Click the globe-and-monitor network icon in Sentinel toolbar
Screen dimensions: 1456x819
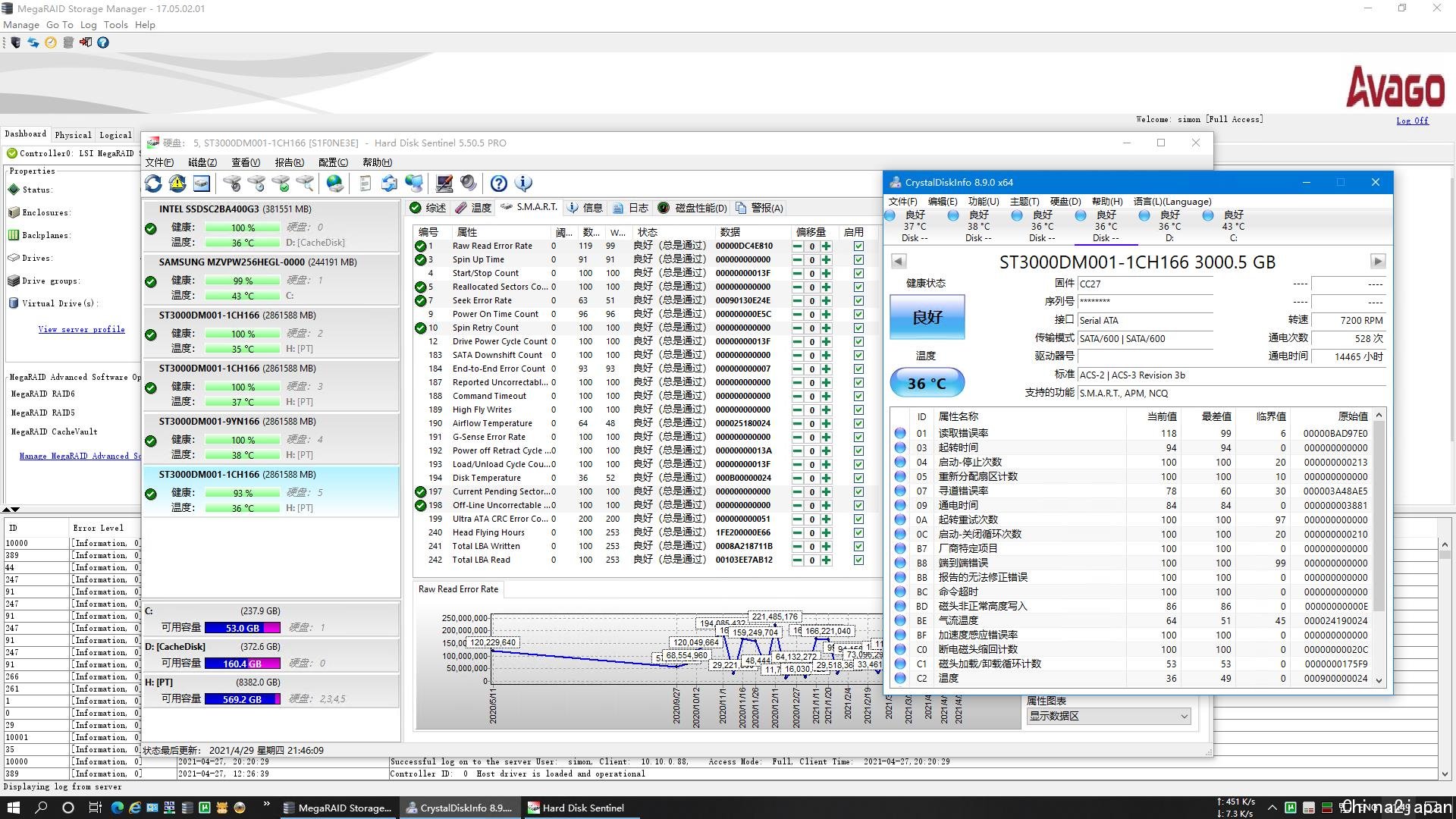(x=414, y=184)
